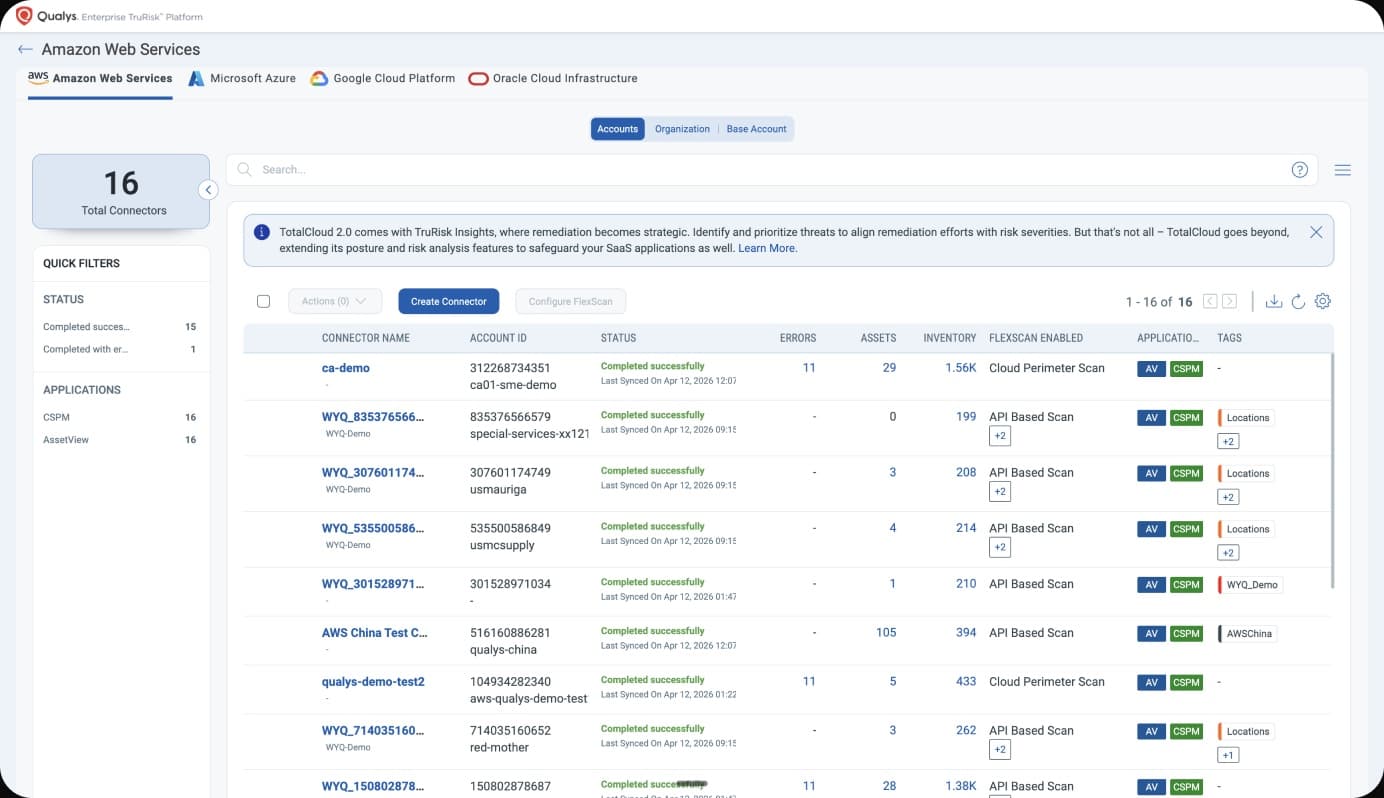Expand +2 tags for usmcsupply row
The height and width of the screenshot is (798, 1384).
1228,553
